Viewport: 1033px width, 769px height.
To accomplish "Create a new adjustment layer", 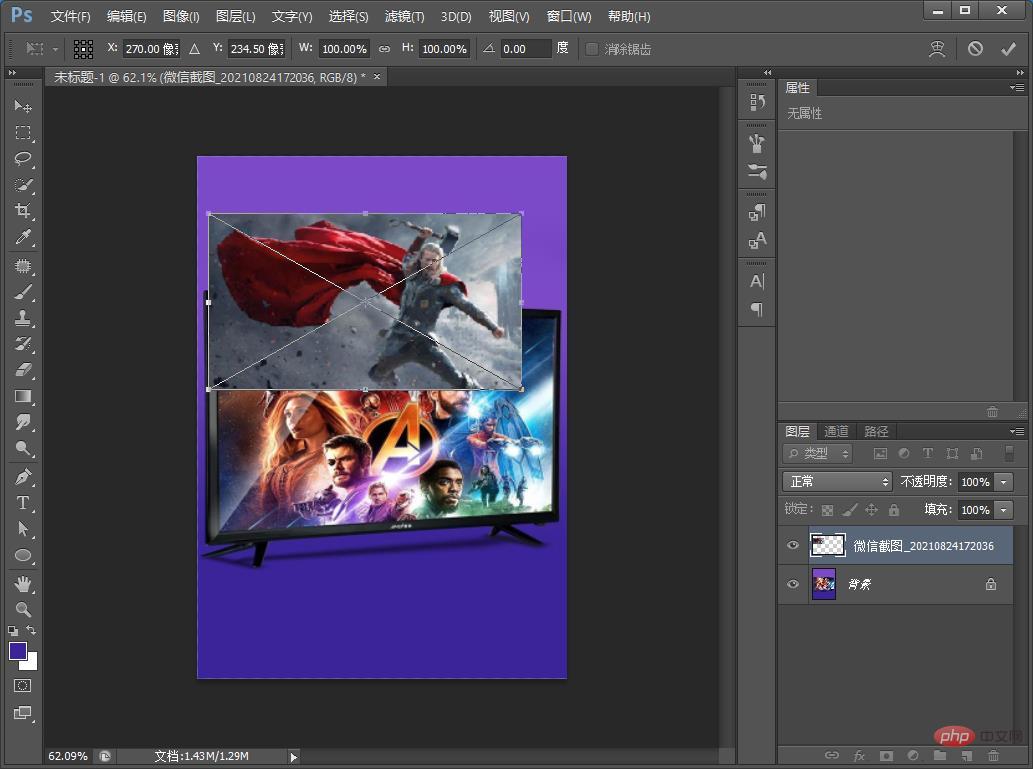I will click(x=913, y=755).
